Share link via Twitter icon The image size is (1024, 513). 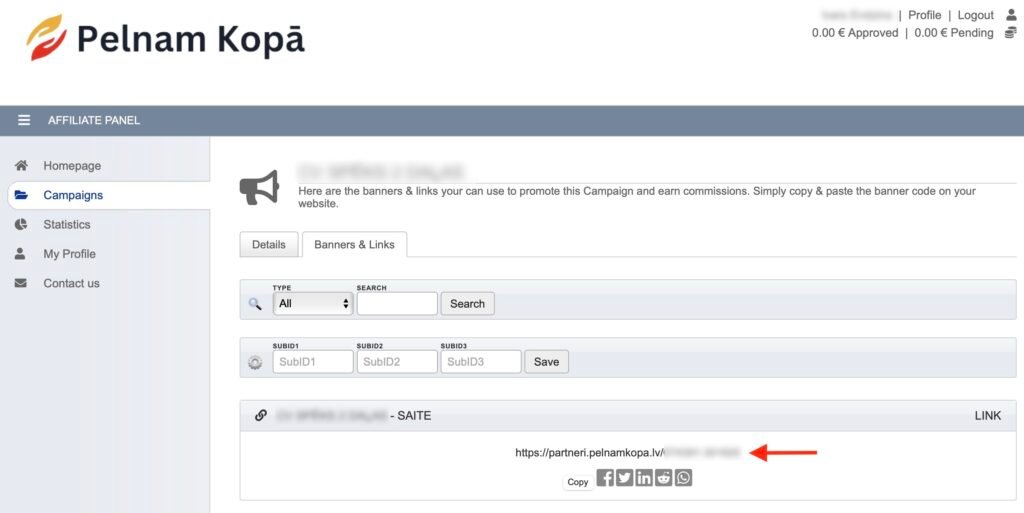coord(624,478)
